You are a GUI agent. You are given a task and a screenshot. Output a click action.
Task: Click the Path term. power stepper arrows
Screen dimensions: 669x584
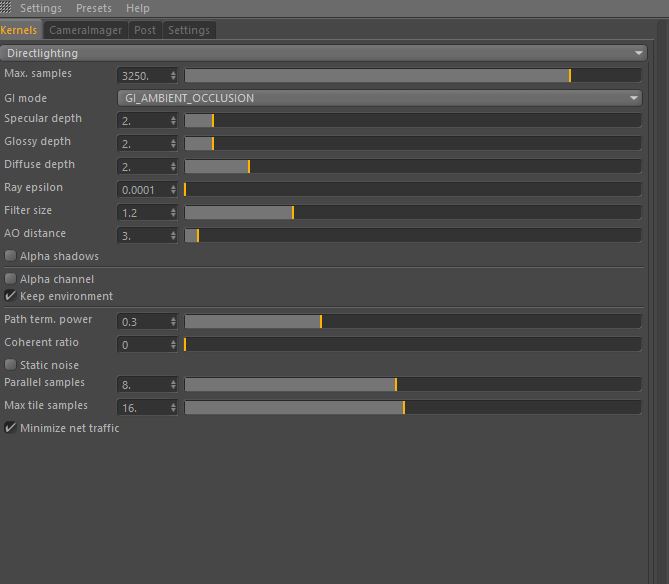(173, 322)
